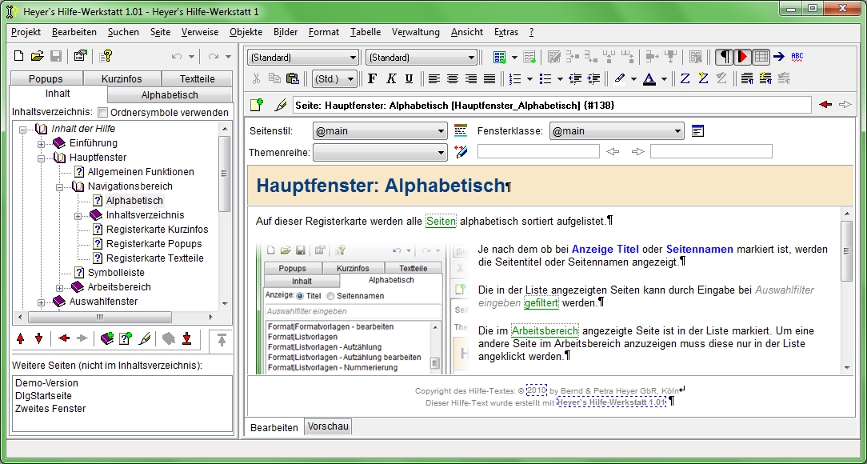Move entry down with red down arrow
Screen dimensions: 867x464
coord(39,338)
